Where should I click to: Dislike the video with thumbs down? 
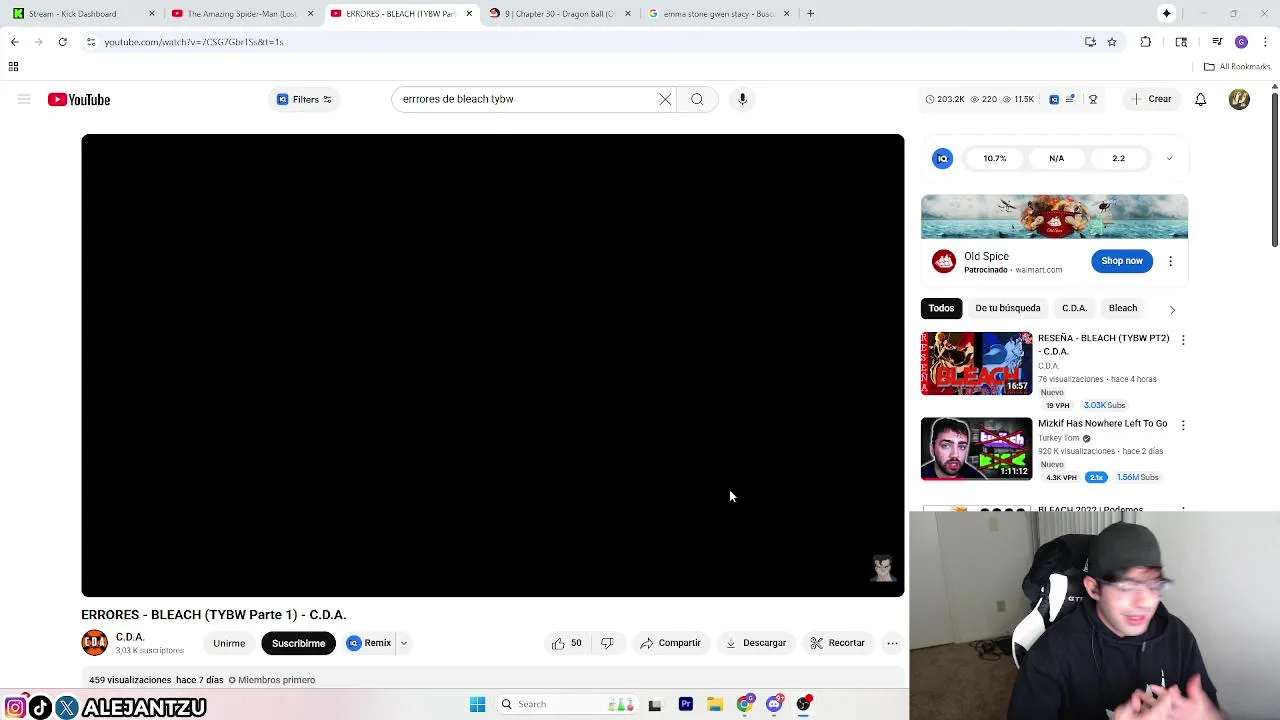pos(607,643)
